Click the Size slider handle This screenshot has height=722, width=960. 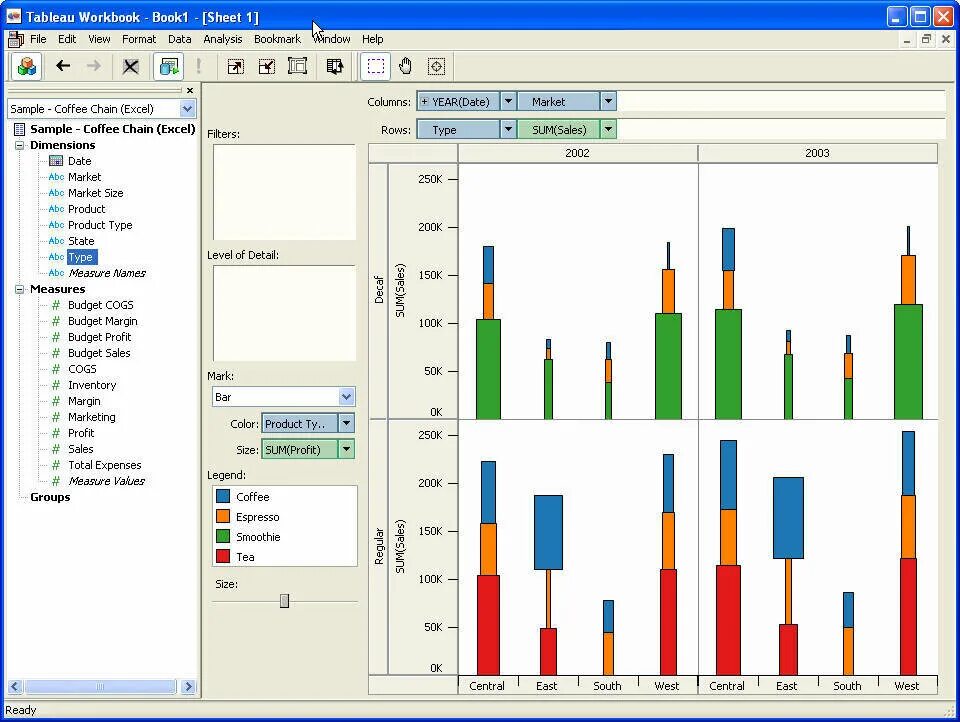(284, 601)
